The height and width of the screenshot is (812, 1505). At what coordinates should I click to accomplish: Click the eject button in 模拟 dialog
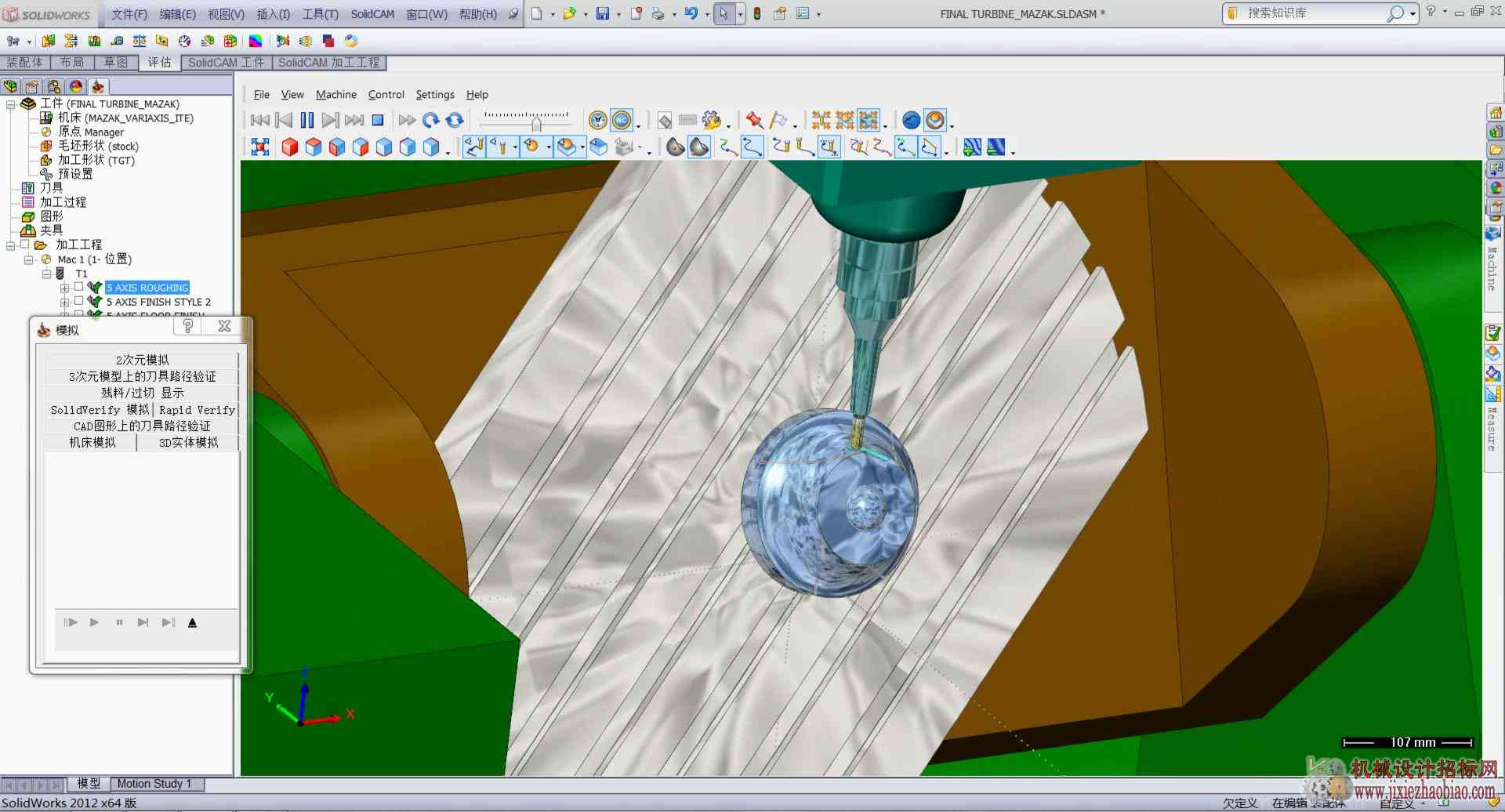[192, 622]
